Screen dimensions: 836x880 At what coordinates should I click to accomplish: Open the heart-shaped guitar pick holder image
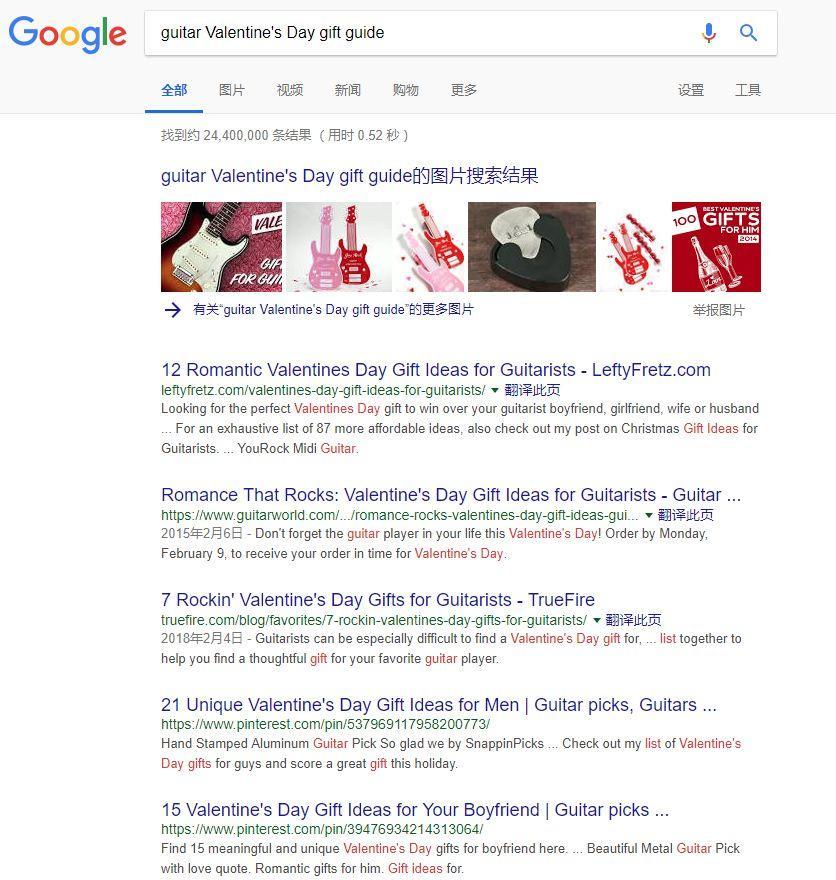pos(532,247)
